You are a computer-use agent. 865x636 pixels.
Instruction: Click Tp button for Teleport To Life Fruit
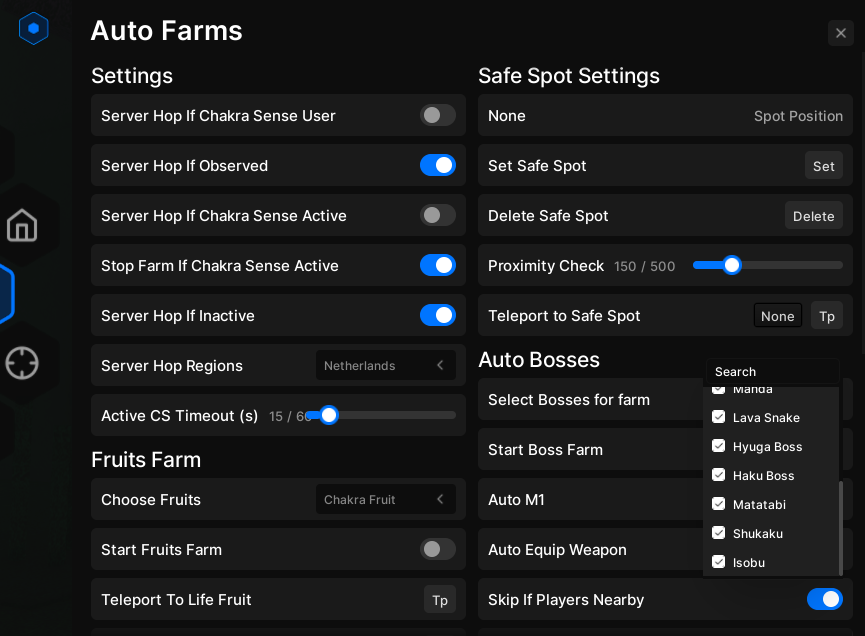tap(440, 600)
